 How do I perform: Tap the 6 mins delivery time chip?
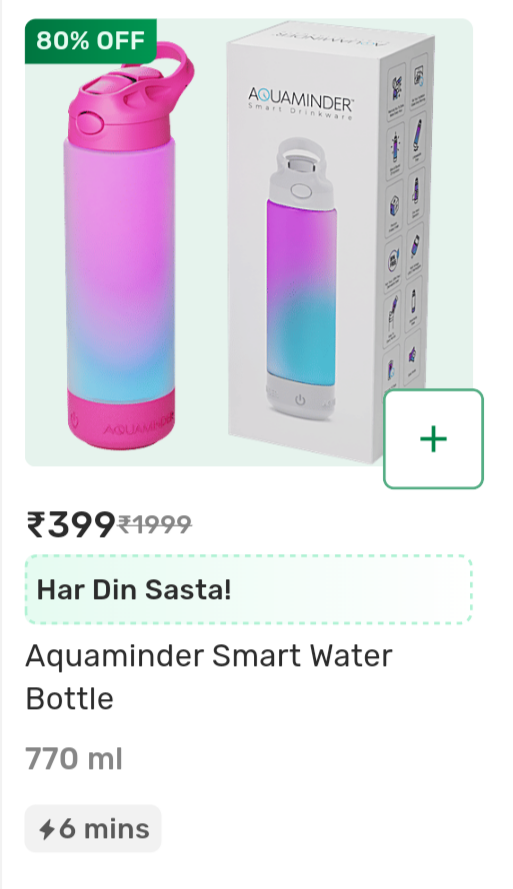click(93, 828)
